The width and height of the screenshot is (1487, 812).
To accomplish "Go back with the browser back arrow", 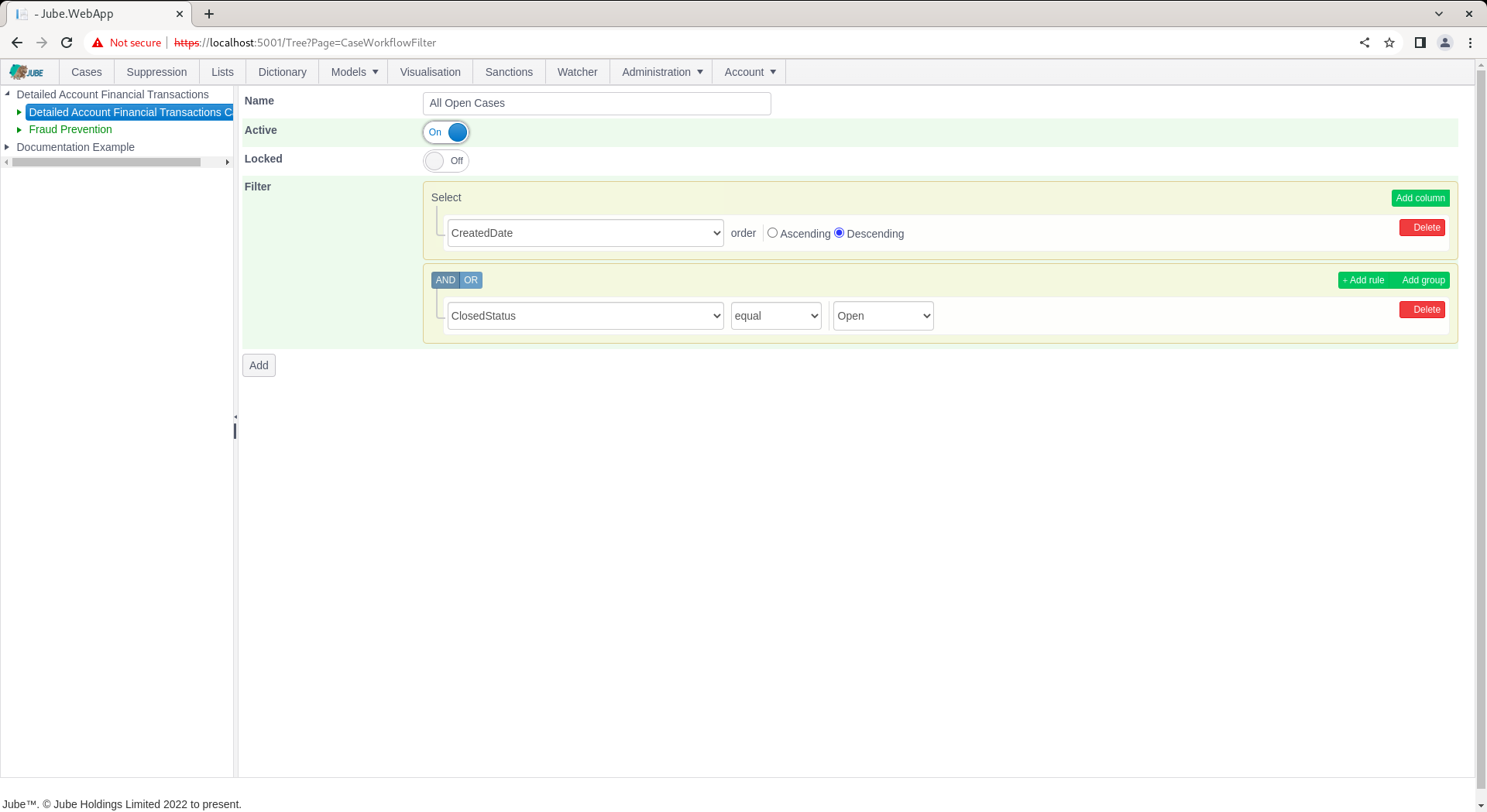I will tap(17, 43).
